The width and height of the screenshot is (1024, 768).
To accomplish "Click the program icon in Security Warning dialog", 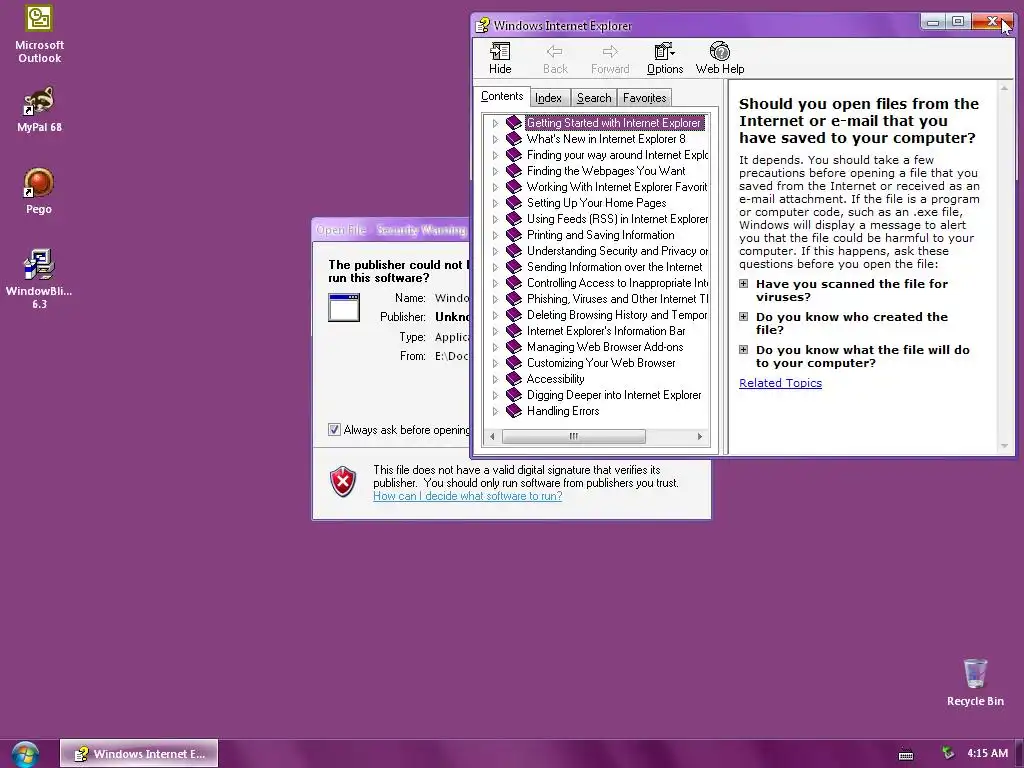I will 344,308.
